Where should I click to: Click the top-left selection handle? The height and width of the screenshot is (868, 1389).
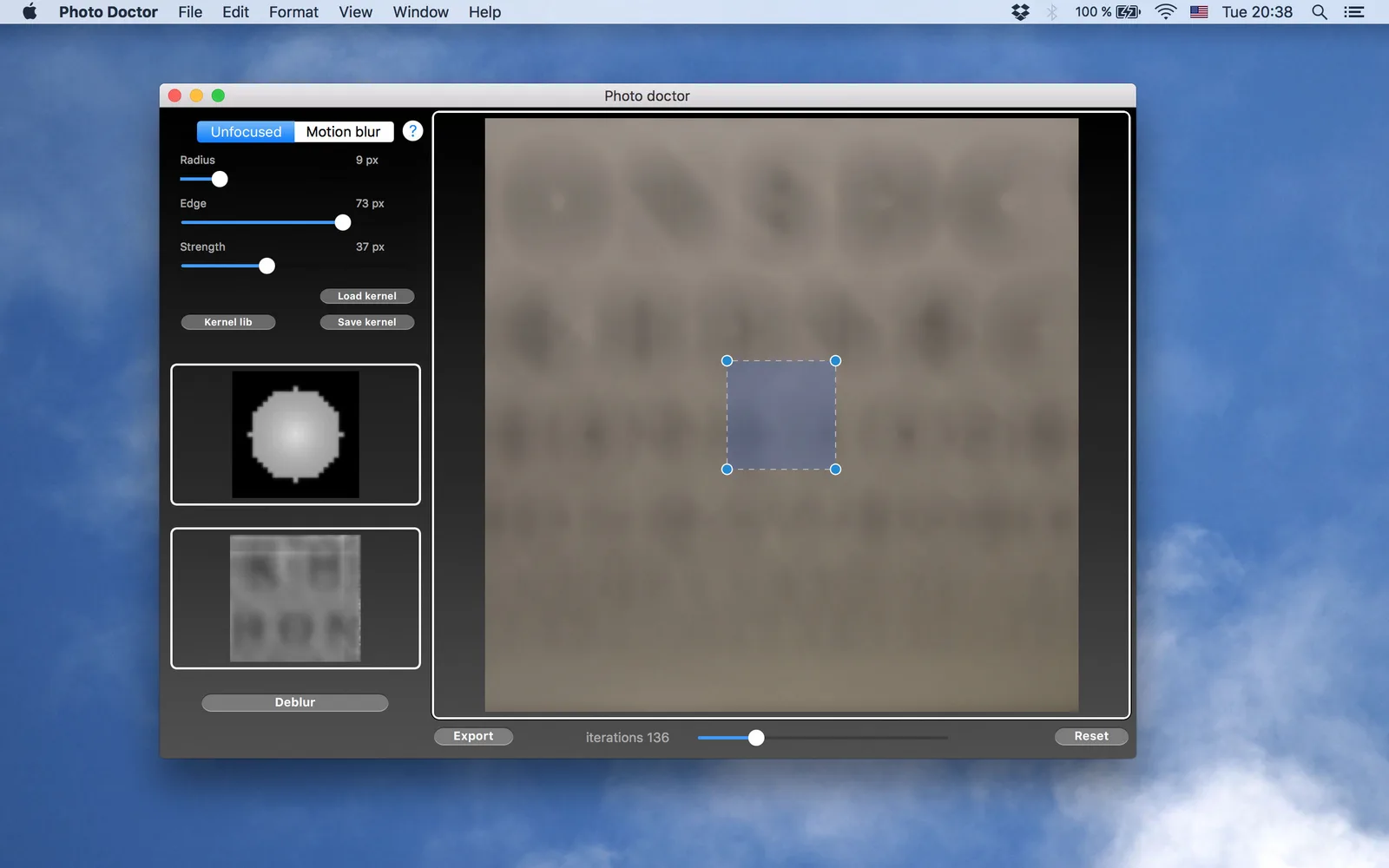pos(727,360)
